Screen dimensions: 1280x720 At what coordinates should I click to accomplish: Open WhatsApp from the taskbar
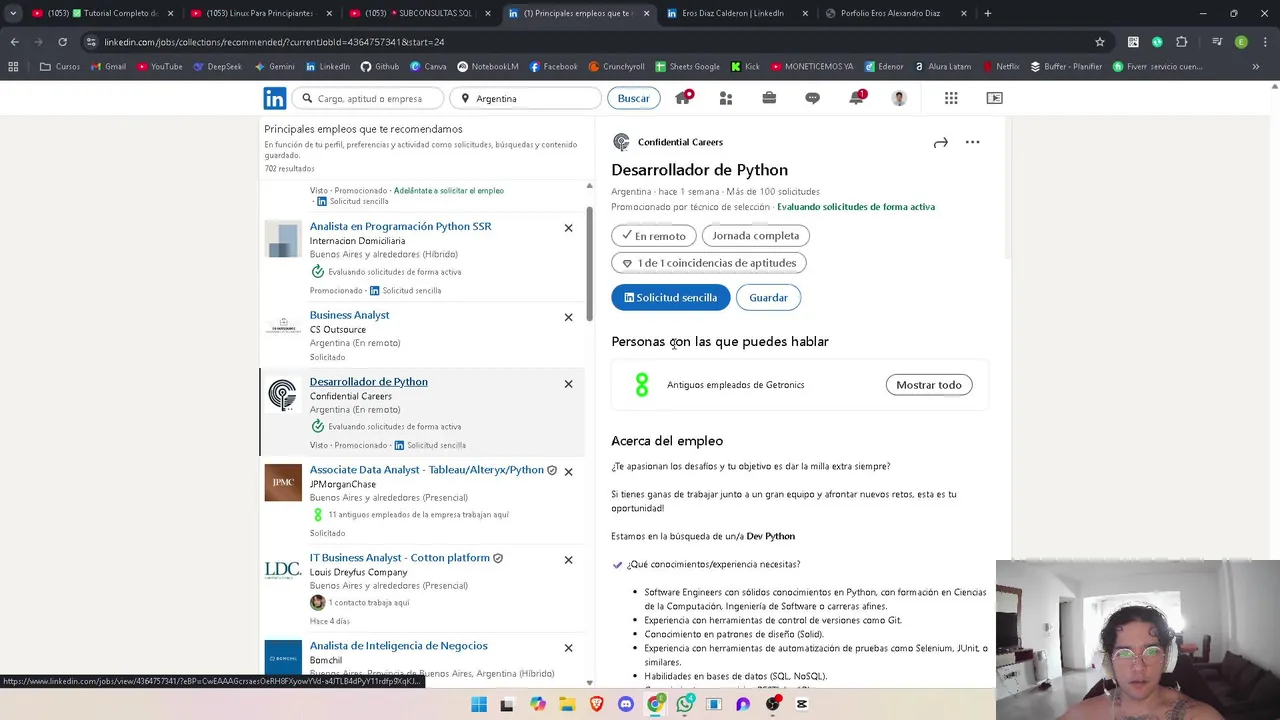(x=684, y=704)
